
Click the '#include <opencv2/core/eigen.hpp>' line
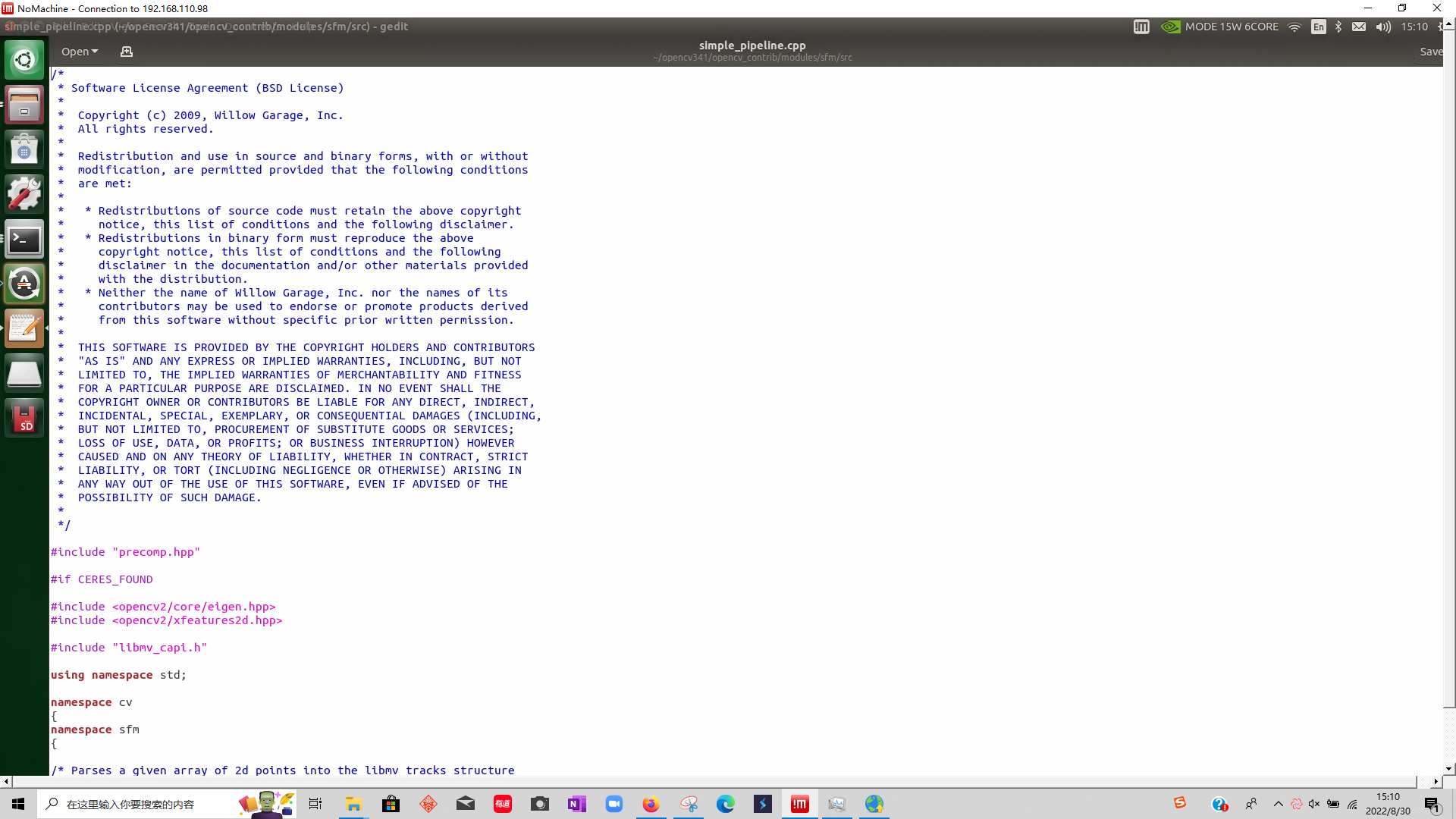(163, 607)
